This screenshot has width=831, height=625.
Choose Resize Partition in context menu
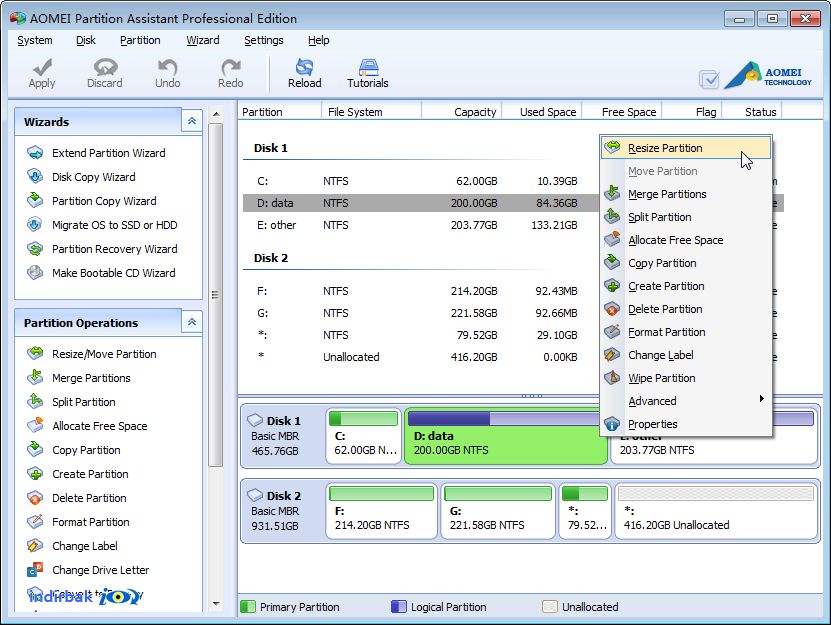coord(686,148)
